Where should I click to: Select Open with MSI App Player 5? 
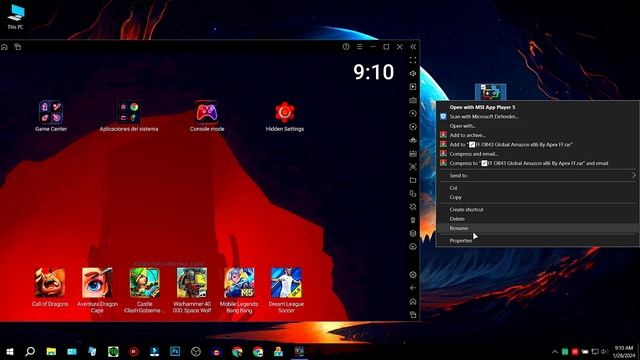(x=537, y=107)
